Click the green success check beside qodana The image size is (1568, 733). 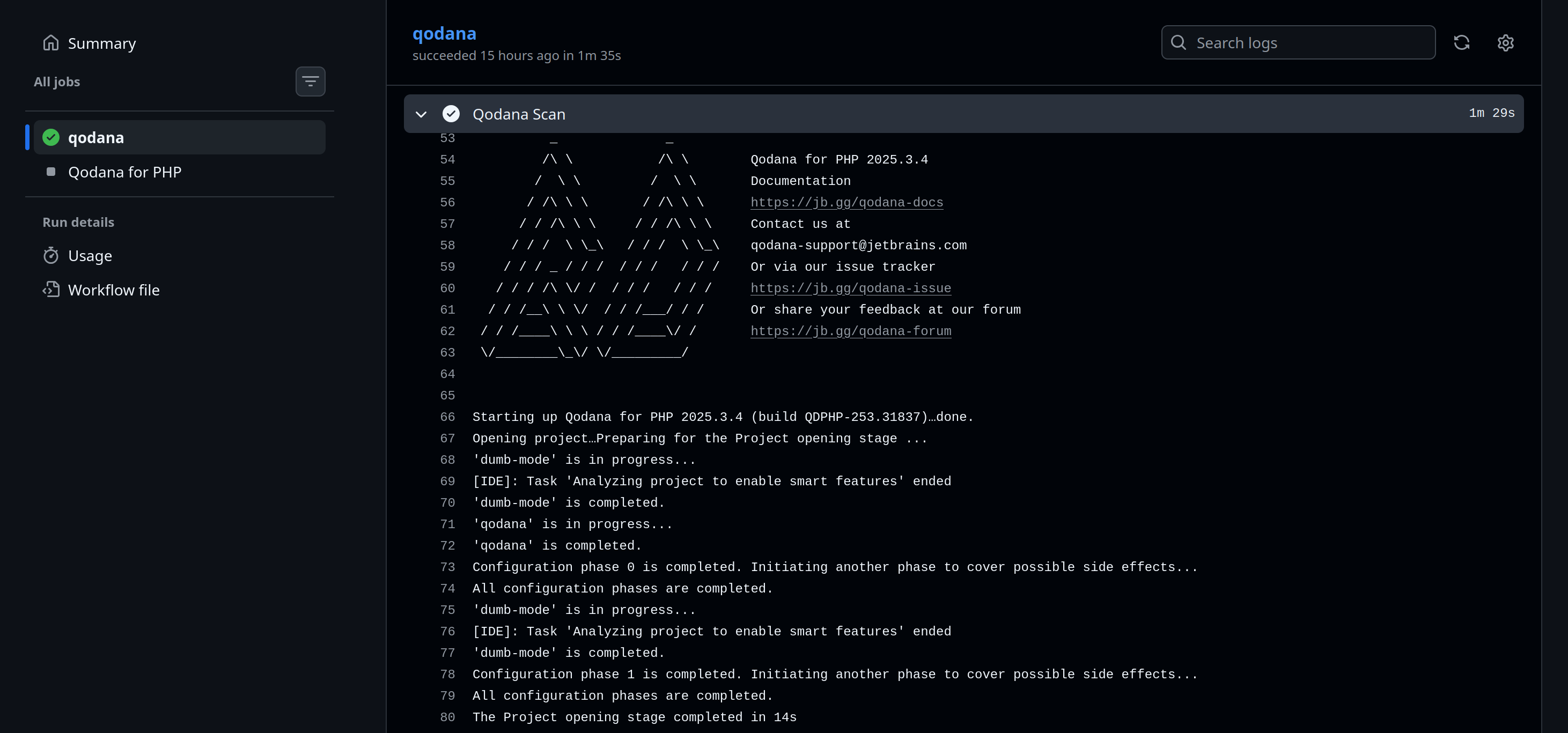click(x=51, y=137)
